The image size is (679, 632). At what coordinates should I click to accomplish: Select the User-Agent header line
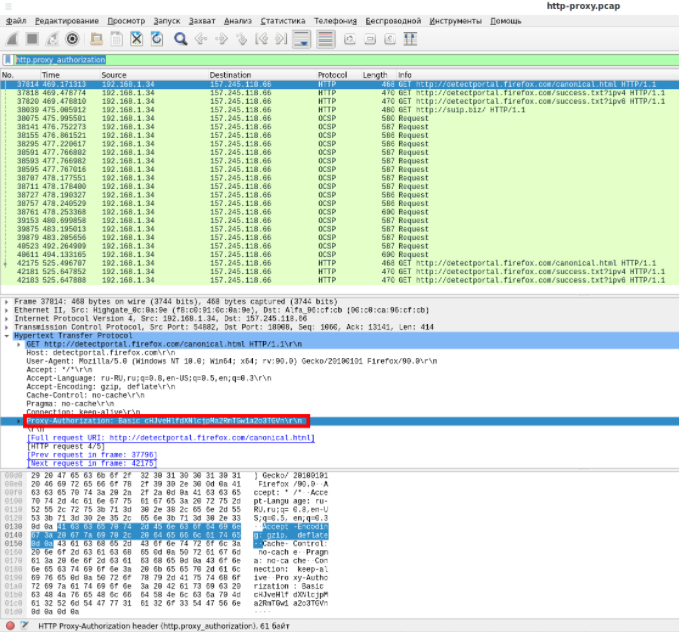point(232,361)
